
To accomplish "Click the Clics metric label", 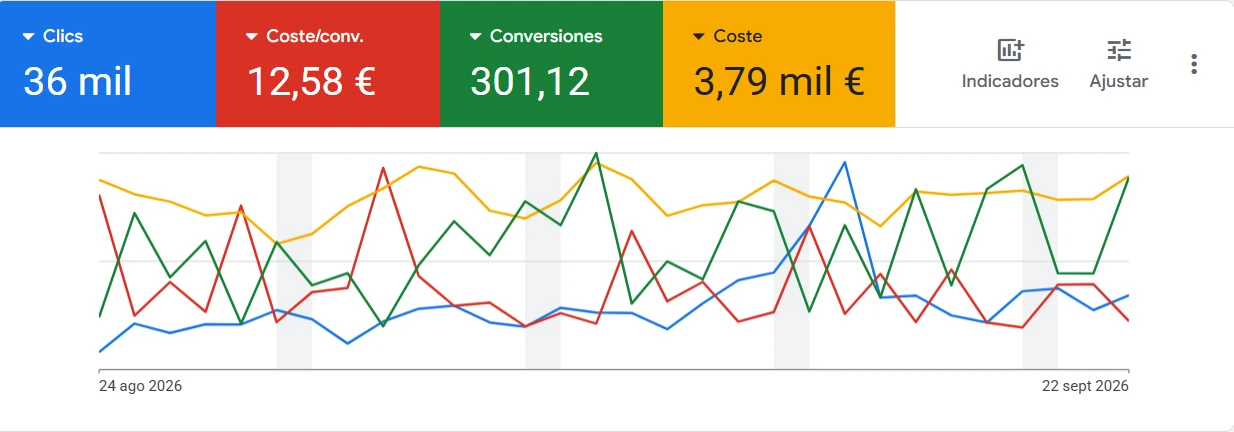I will [63, 37].
